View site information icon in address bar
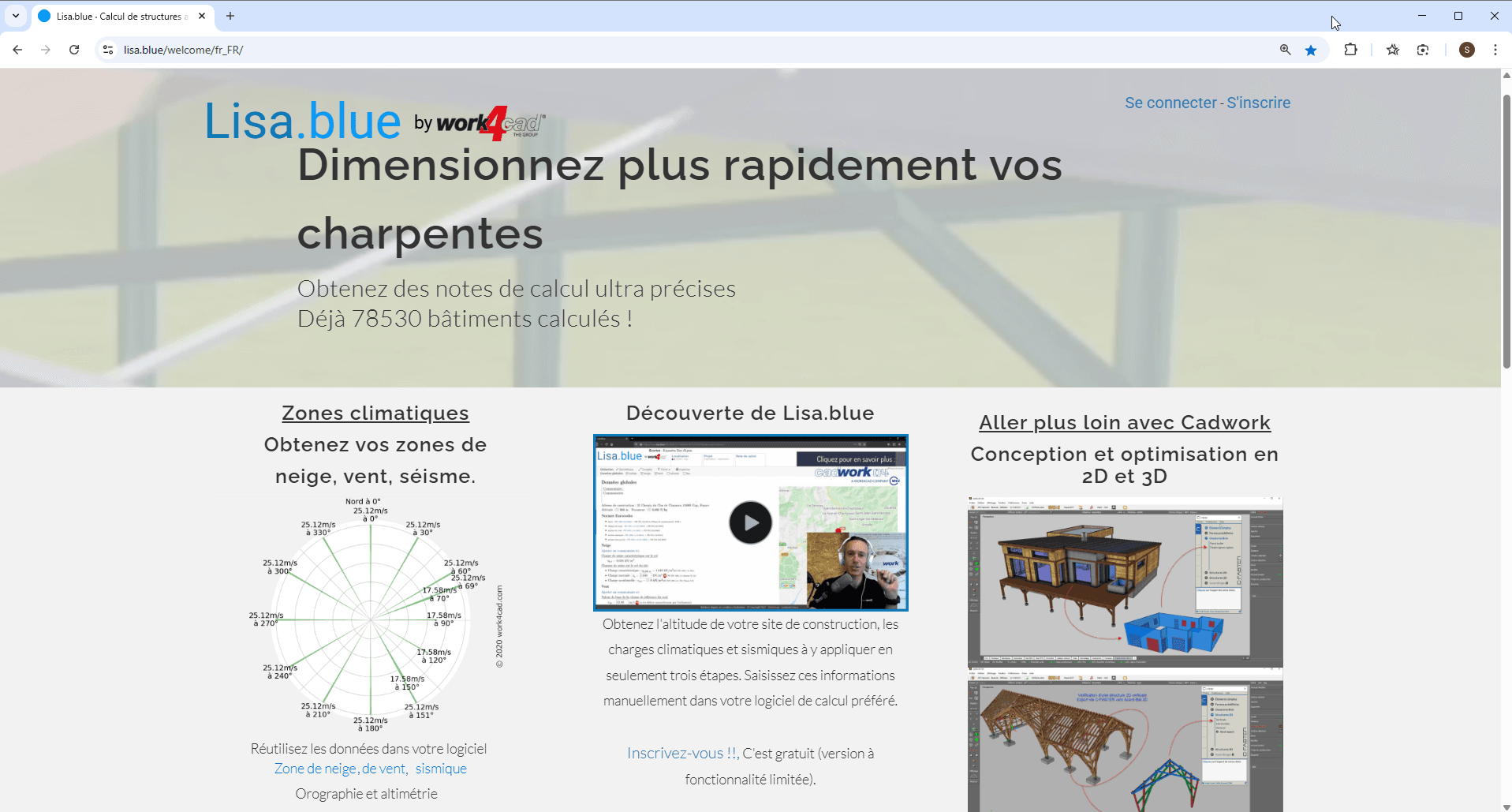Viewport: 1512px width, 812px height. point(108,50)
